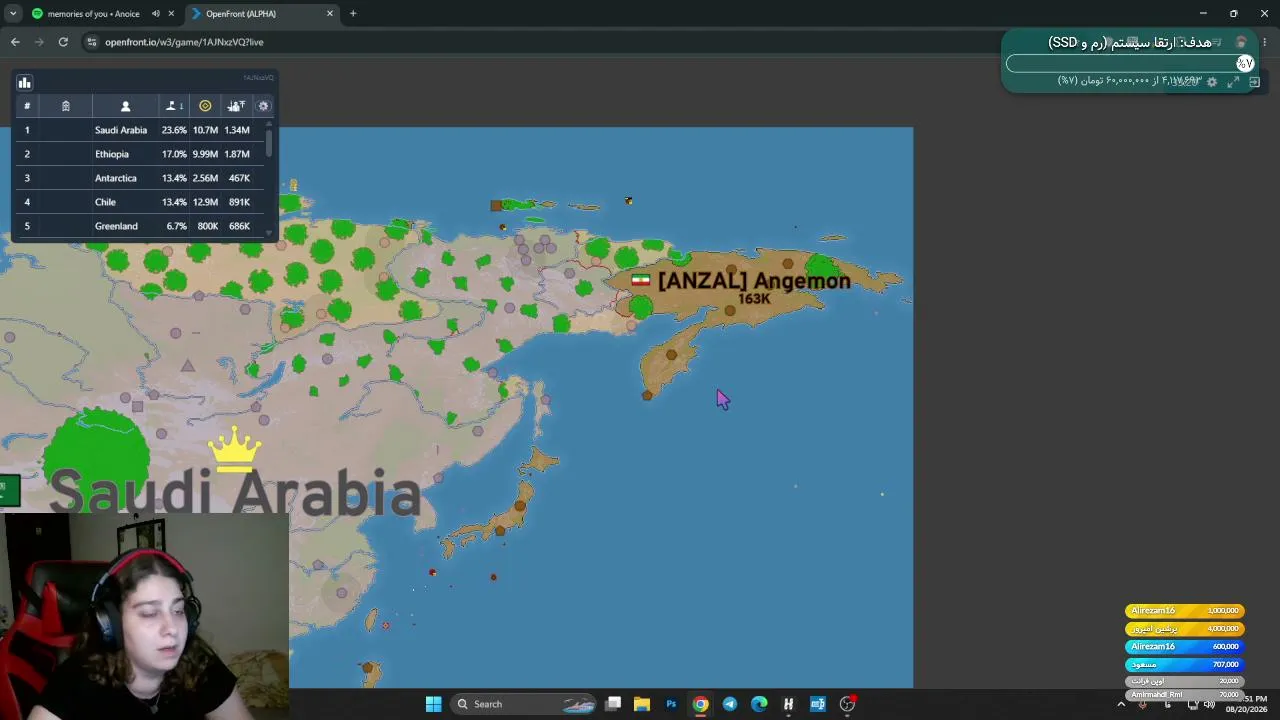Viewport: 1280px width, 720px height.
Task: Click the Saudi Arabia map label
Action: pyautogui.click(x=235, y=493)
